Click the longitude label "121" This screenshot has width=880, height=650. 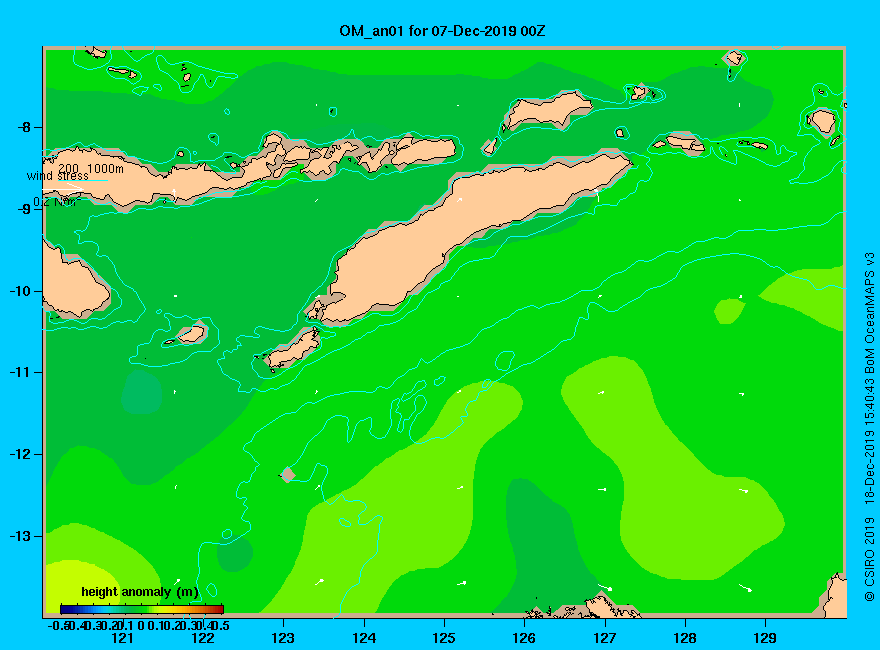[x=122, y=638]
